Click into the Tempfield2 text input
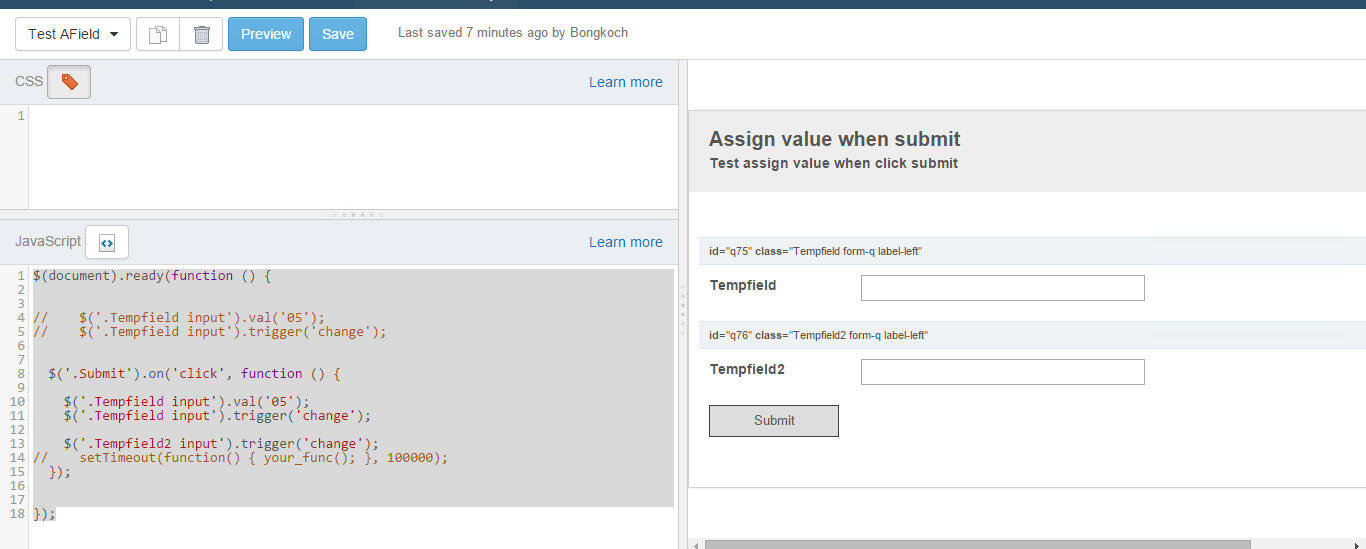This screenshot has width=1366, height=549. (1003, 372)
